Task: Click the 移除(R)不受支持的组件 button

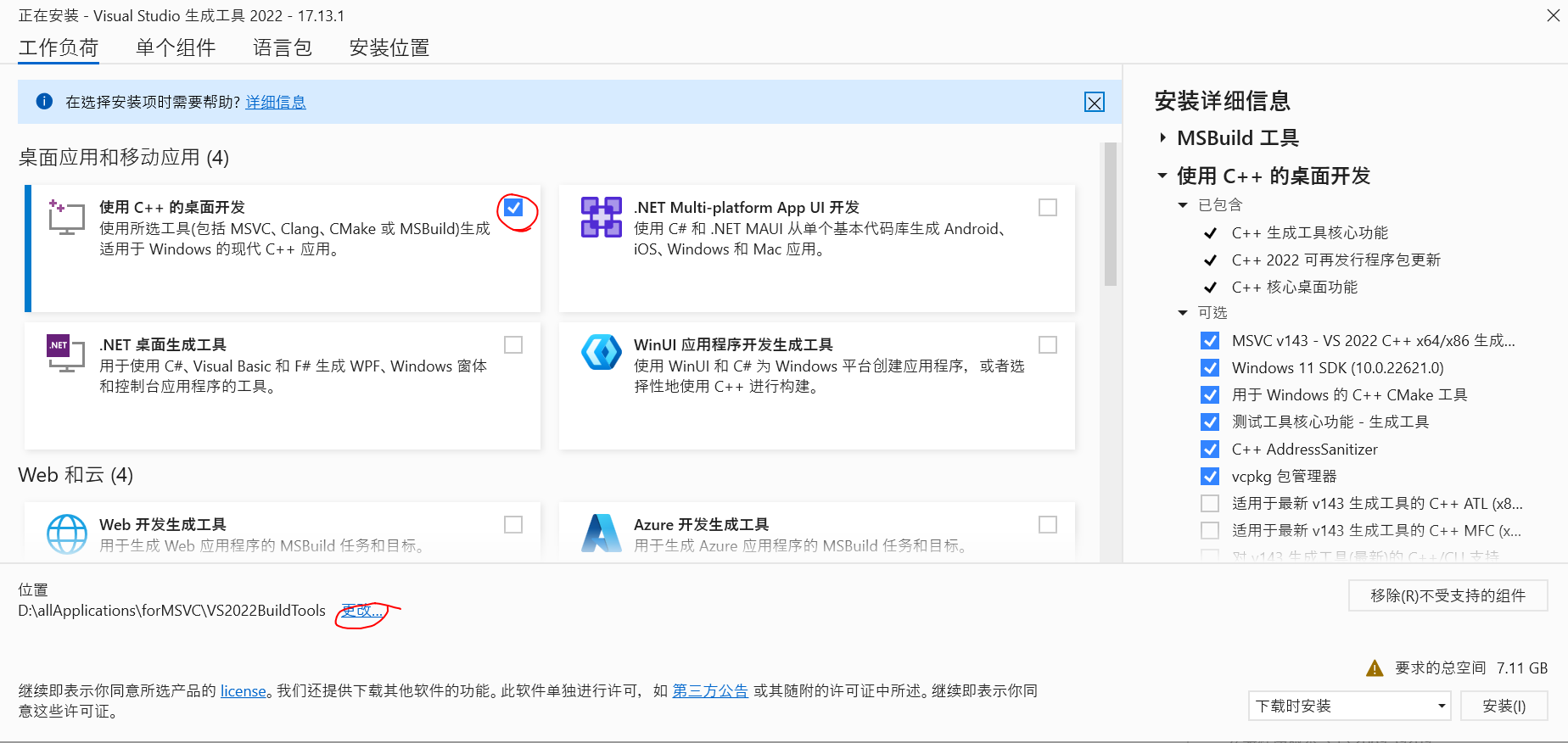Action: point(1448,595)
